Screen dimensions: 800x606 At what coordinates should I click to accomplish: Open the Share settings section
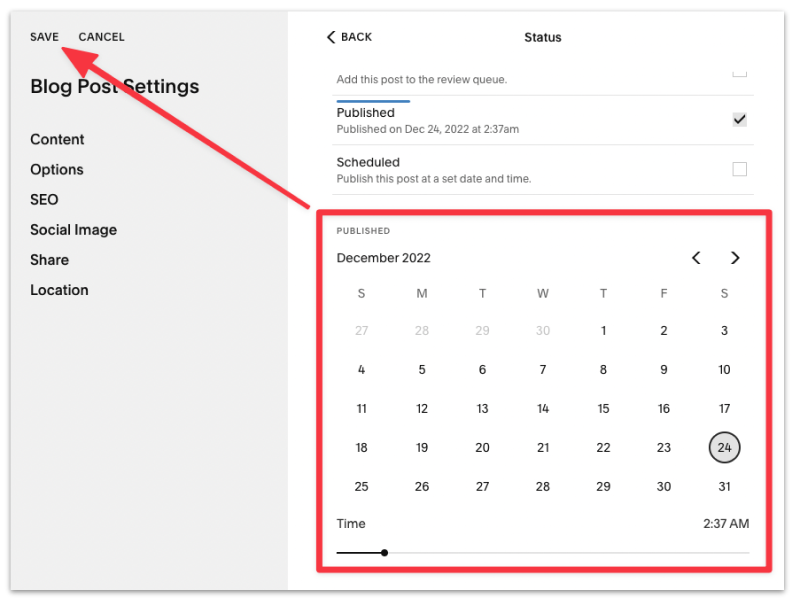(x=49, y=260)
